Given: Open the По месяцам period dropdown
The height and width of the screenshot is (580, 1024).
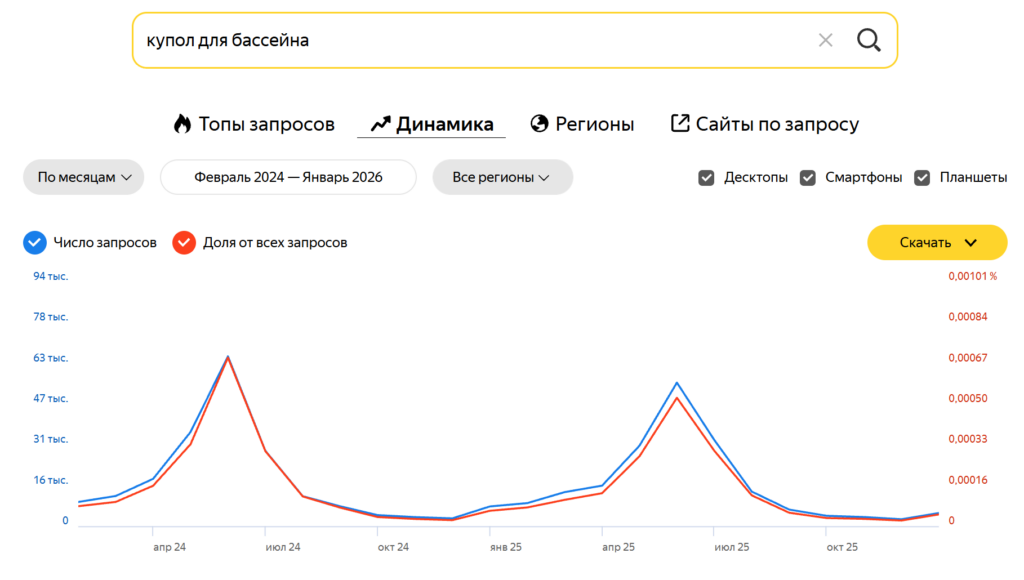Looking at the screenshot, I should (x=84, y=177).
